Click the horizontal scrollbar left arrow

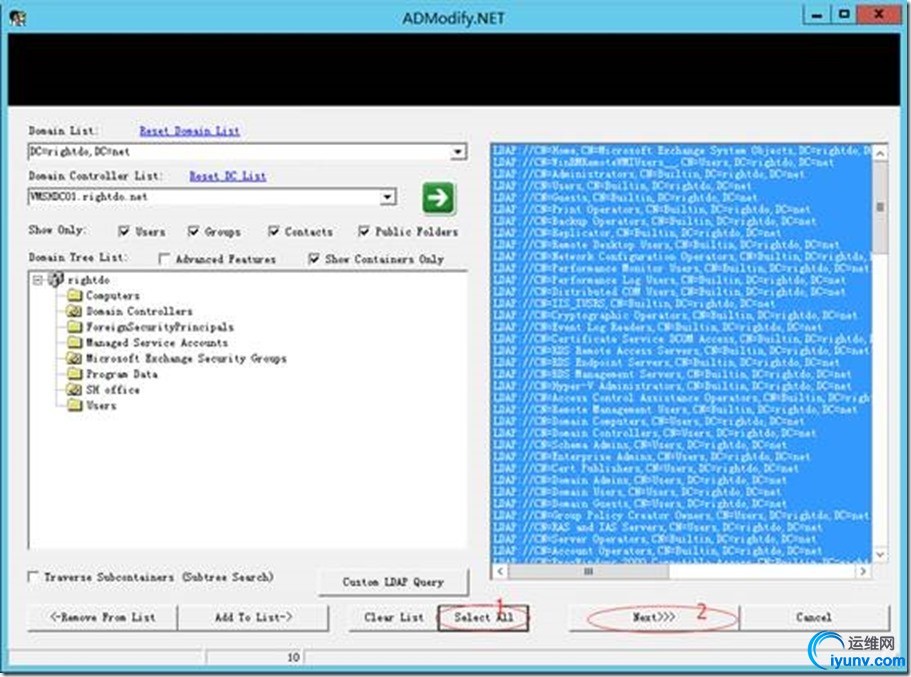[500, 571]
